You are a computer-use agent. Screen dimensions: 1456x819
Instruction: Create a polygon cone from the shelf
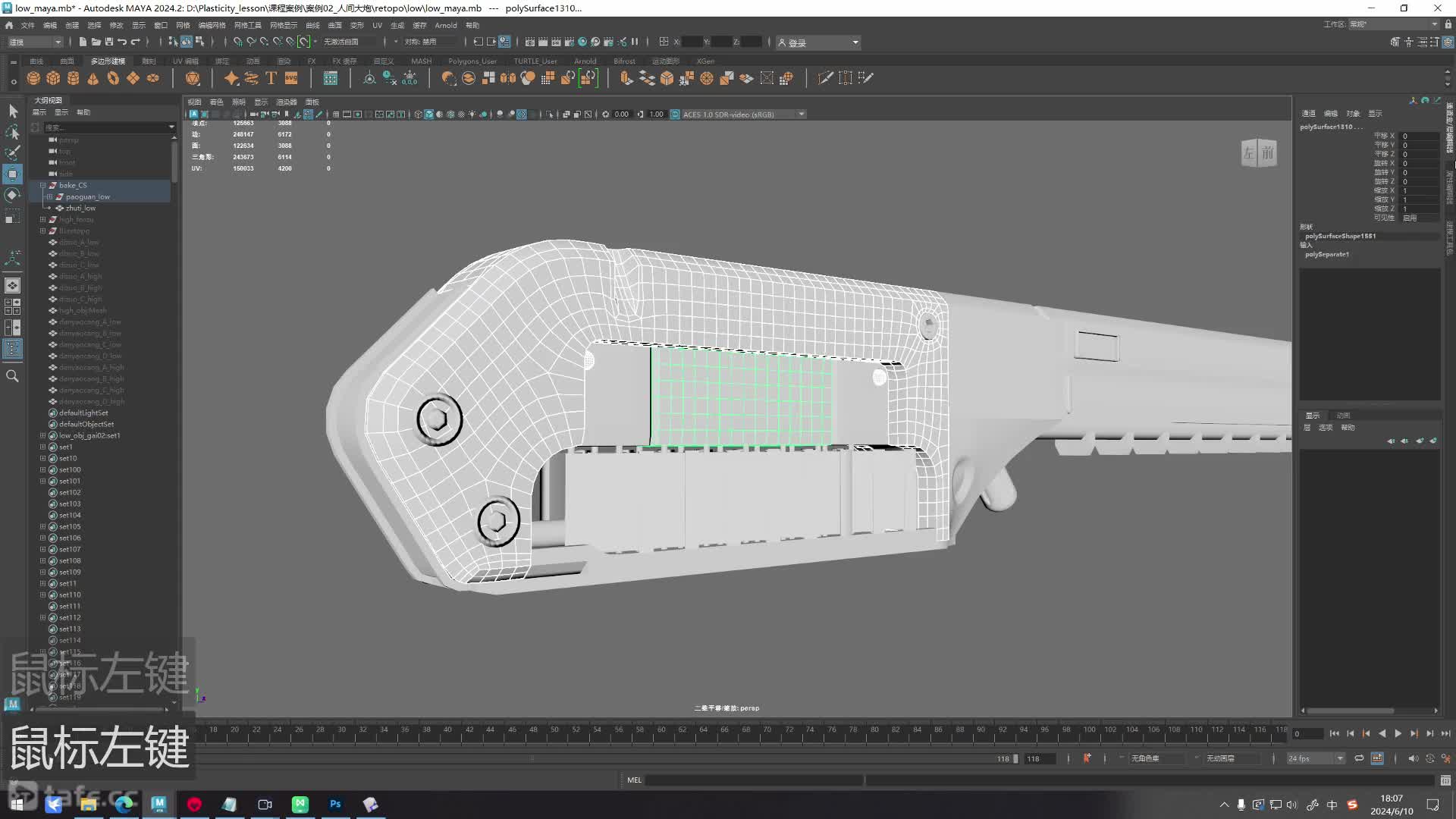click(93, 78)
